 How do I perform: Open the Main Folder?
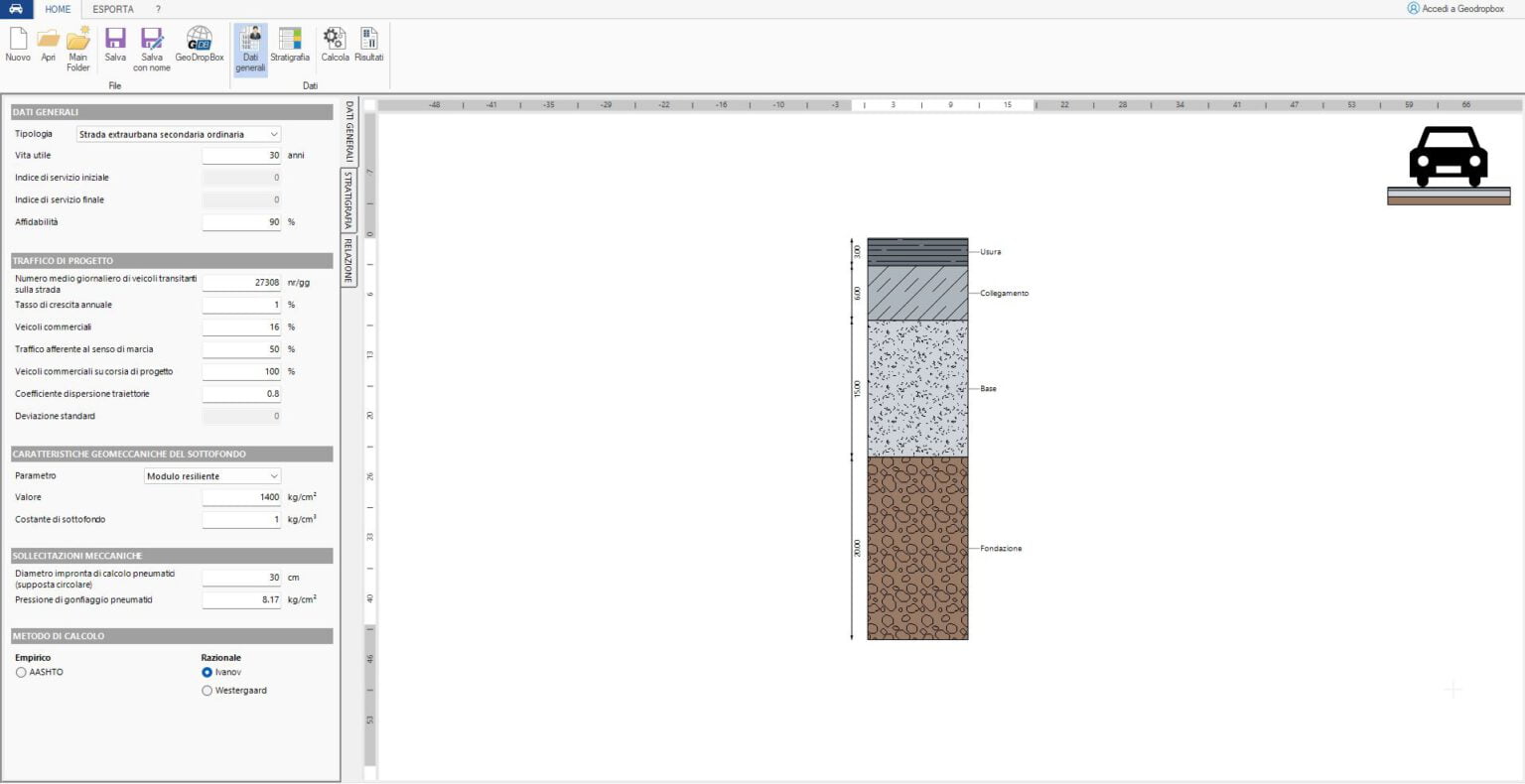78,45
